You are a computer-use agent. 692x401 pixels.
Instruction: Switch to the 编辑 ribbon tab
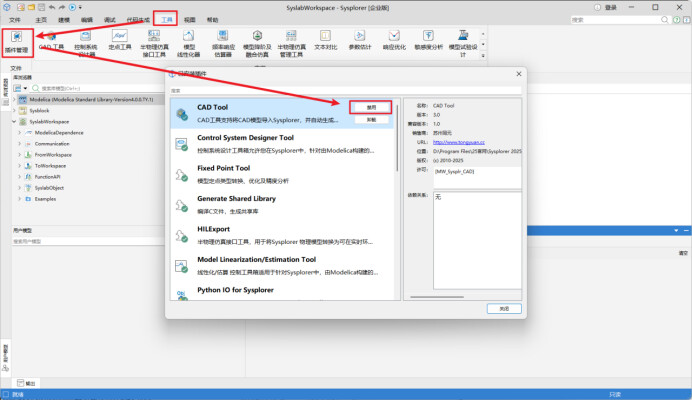pyautogui.click(x=87, y=20)
